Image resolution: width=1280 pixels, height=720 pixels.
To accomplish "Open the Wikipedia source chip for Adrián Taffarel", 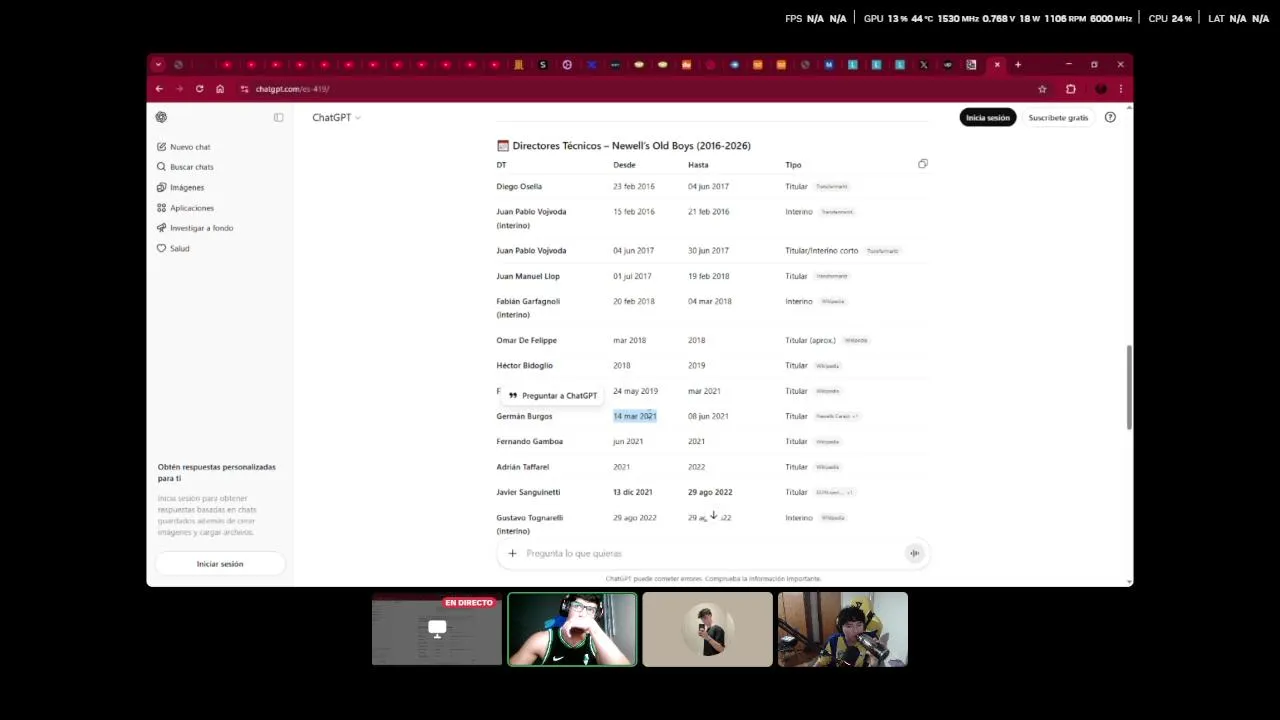I will click(827, 467).
